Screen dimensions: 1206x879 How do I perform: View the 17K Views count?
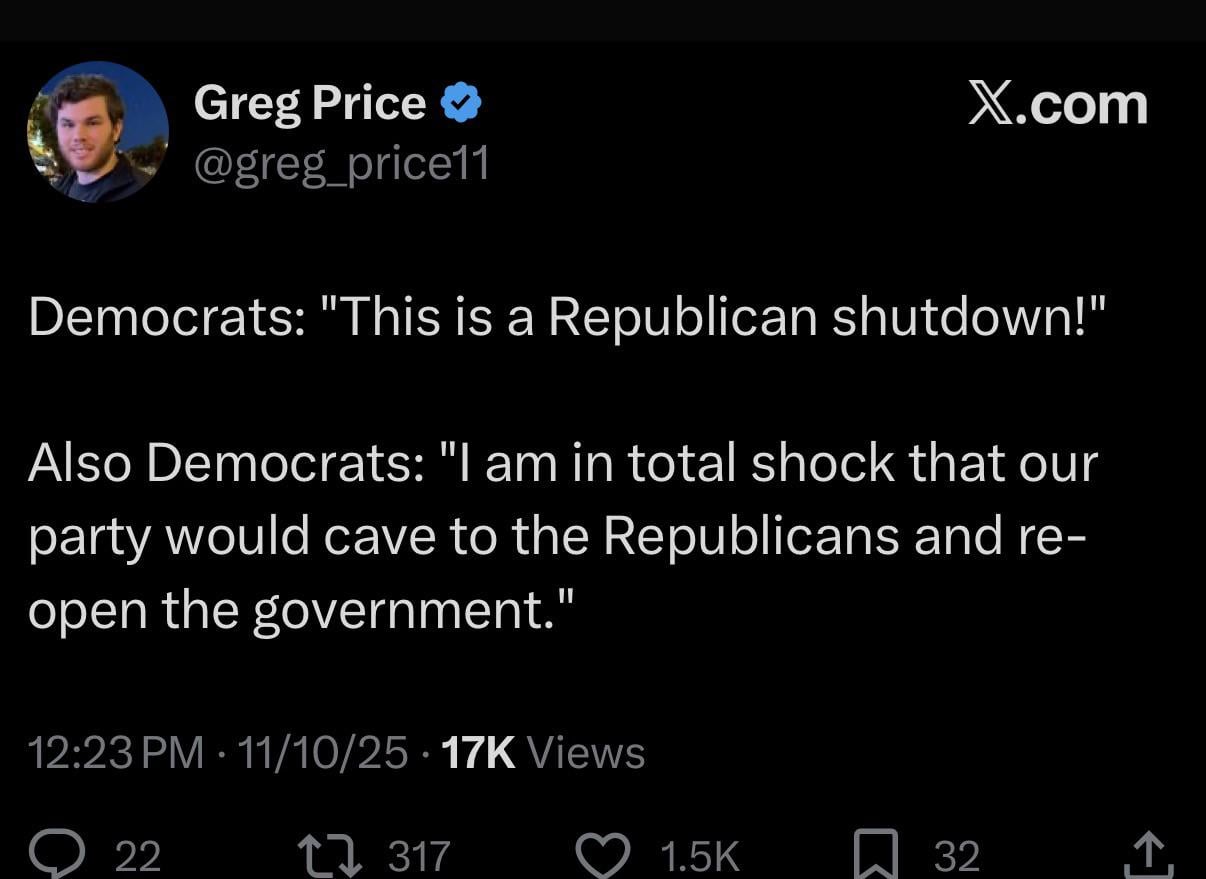click(x=543, y=752)
